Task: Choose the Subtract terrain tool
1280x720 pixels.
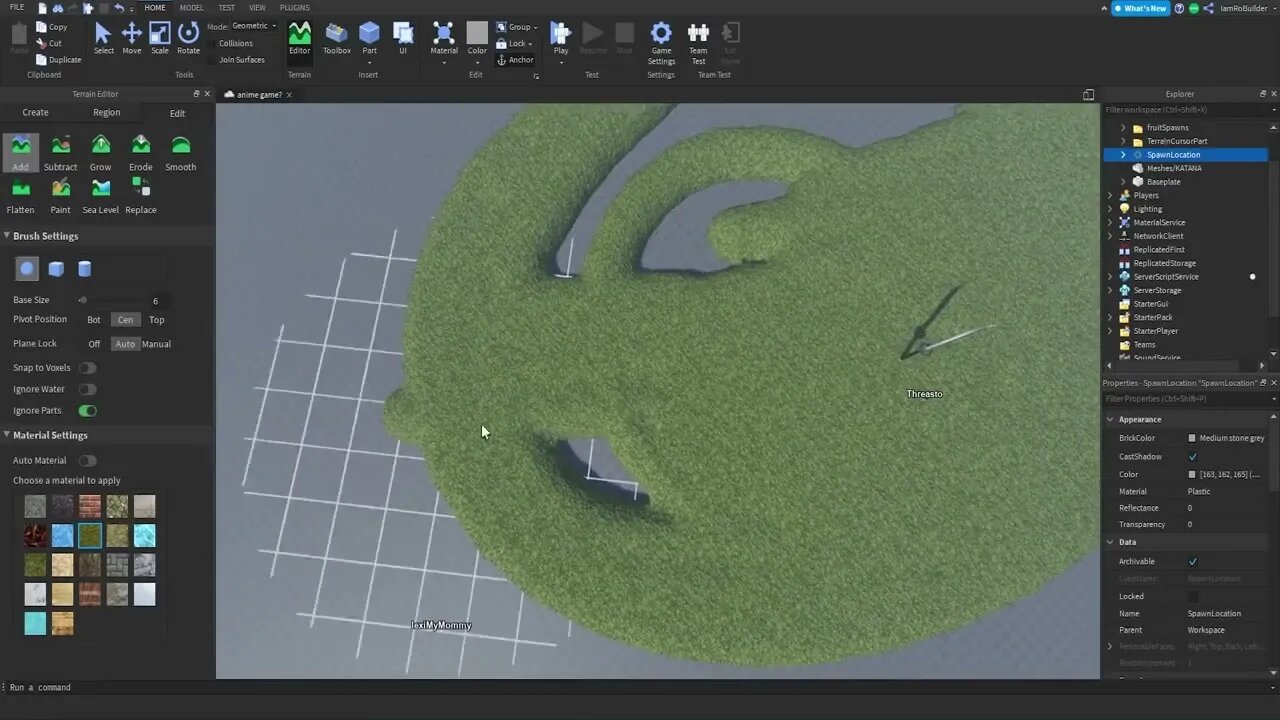Action: [60, 153]
